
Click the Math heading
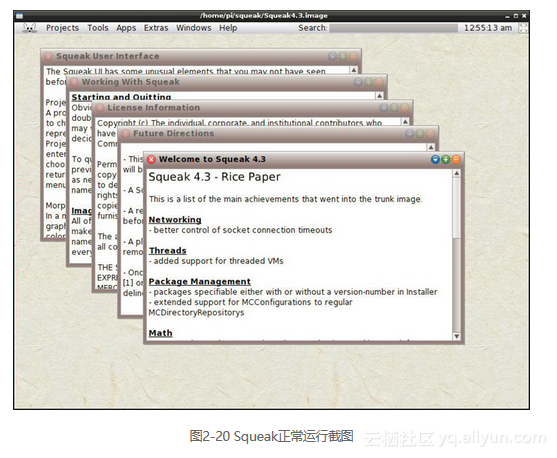coord(161,333)
